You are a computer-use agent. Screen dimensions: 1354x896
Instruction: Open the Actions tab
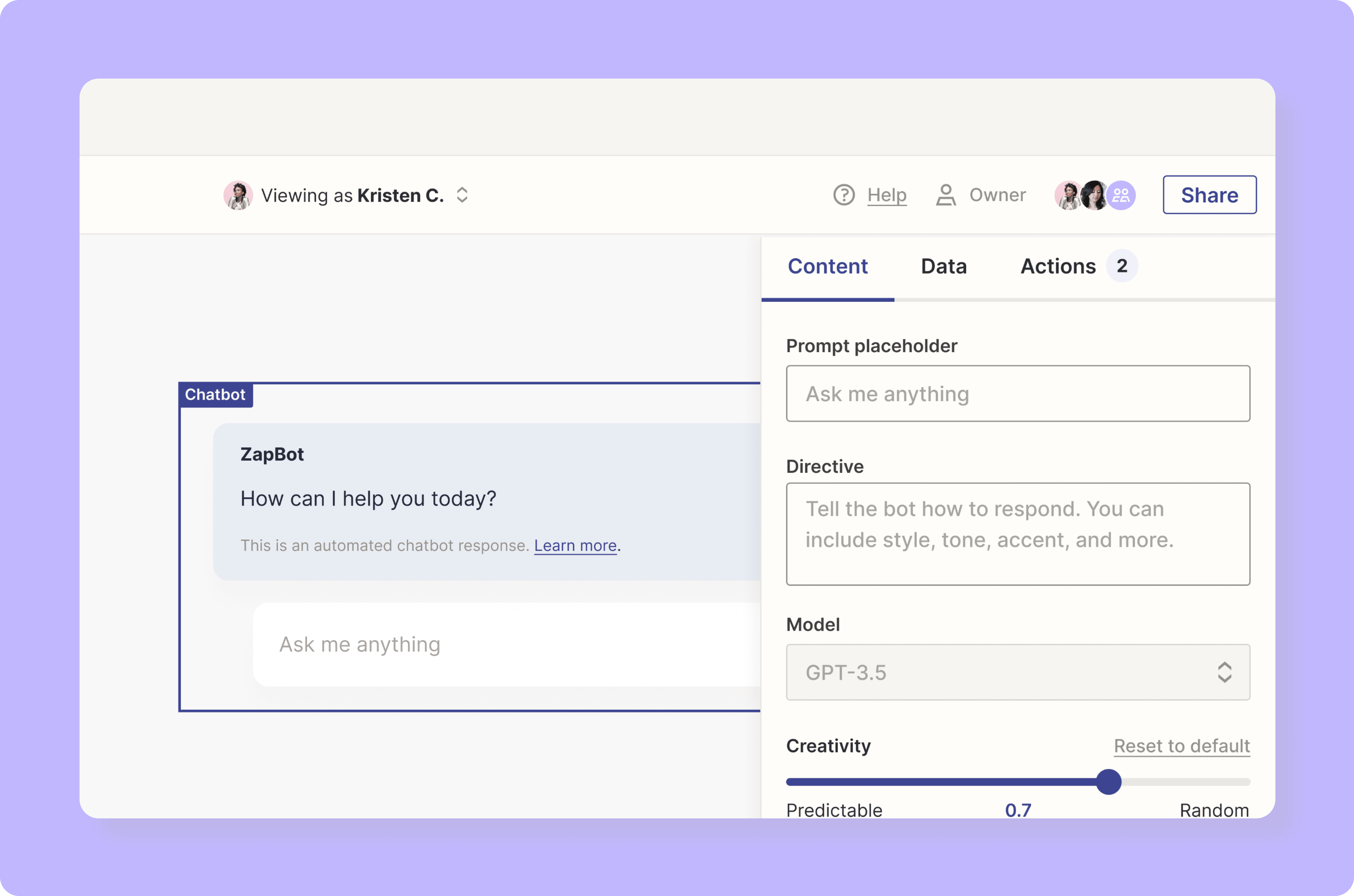(1058, 266)
